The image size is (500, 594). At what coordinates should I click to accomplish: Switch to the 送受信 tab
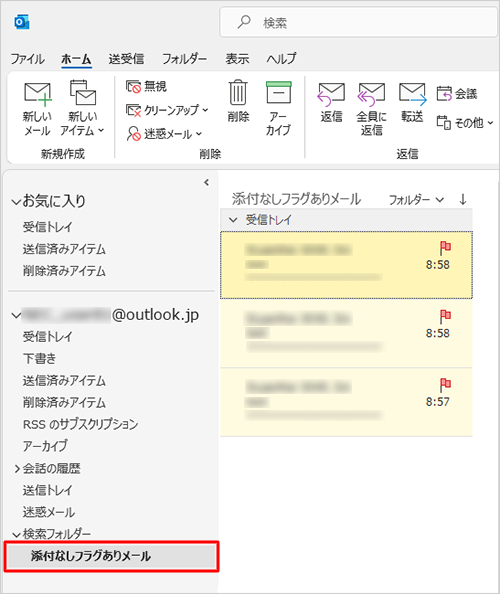click(126, 59)
